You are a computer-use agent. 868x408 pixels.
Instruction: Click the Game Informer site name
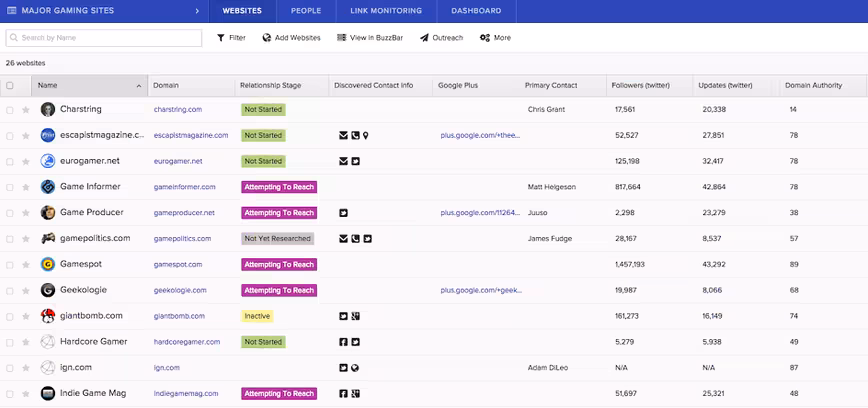(90, 187)
